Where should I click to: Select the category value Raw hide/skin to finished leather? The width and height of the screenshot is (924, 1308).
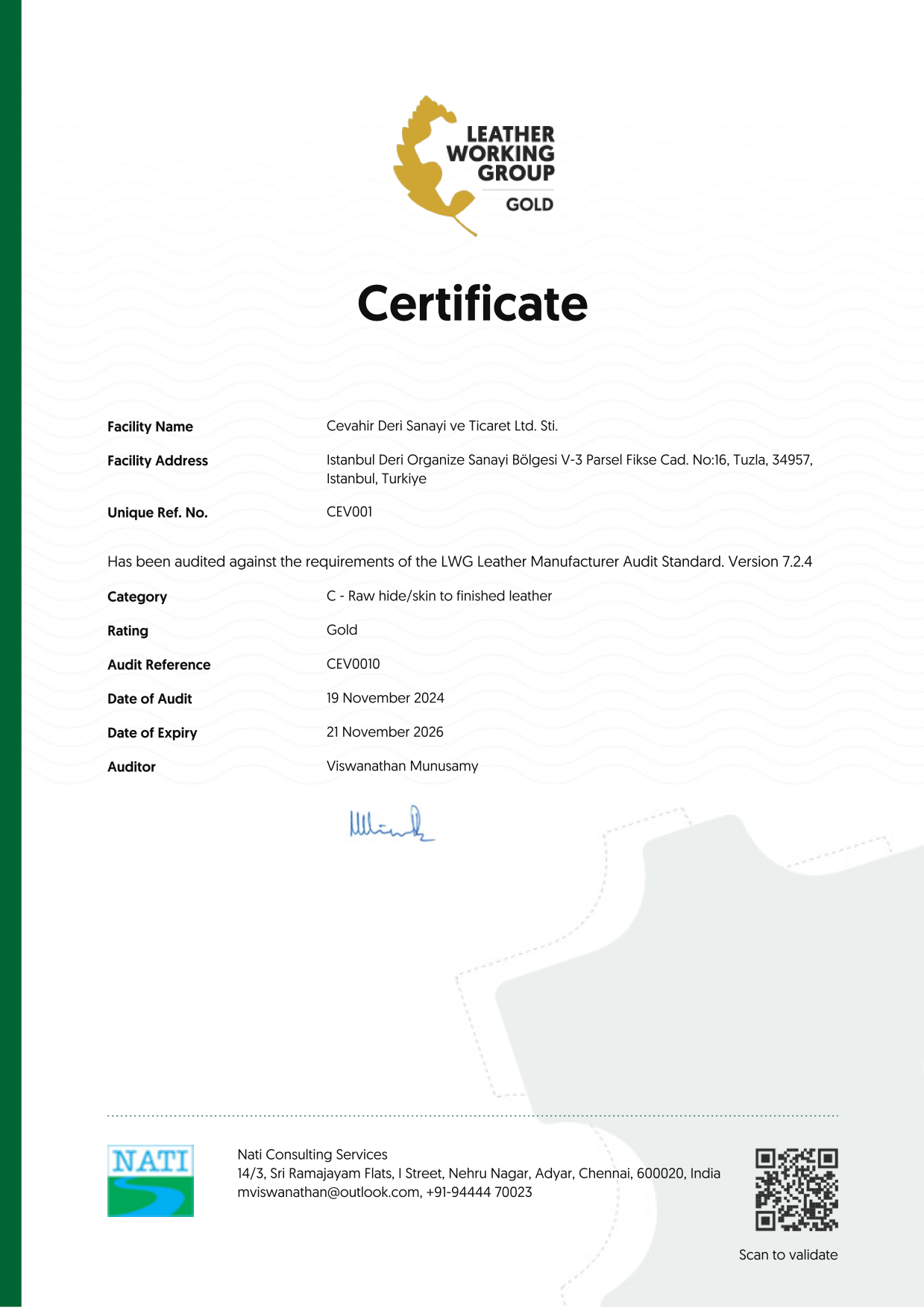pyautogui.click(x=450, y=596)
